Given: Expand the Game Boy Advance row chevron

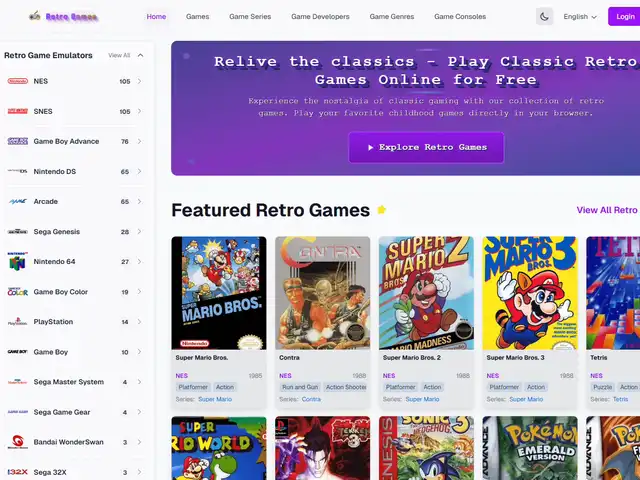Looking at the screenshot, I should (x=139, y=141).
